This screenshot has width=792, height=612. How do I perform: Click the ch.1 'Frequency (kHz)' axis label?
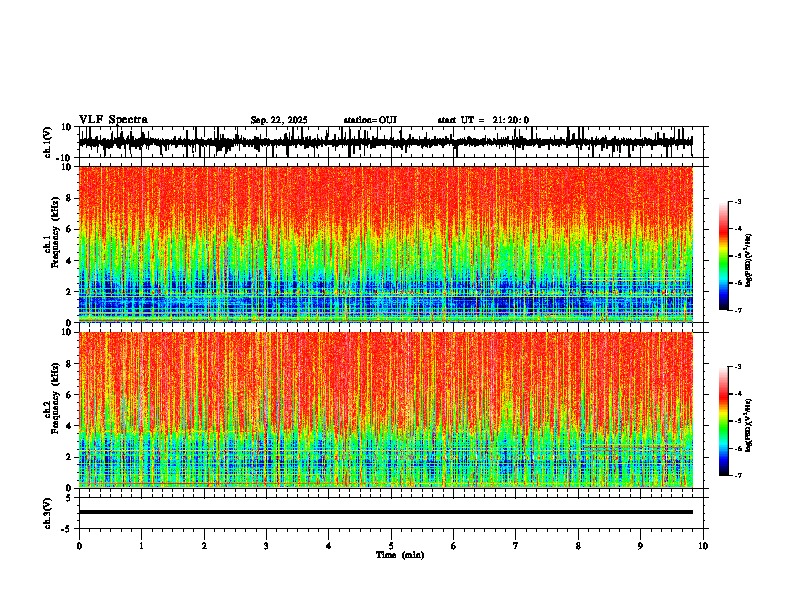[55, 233]
